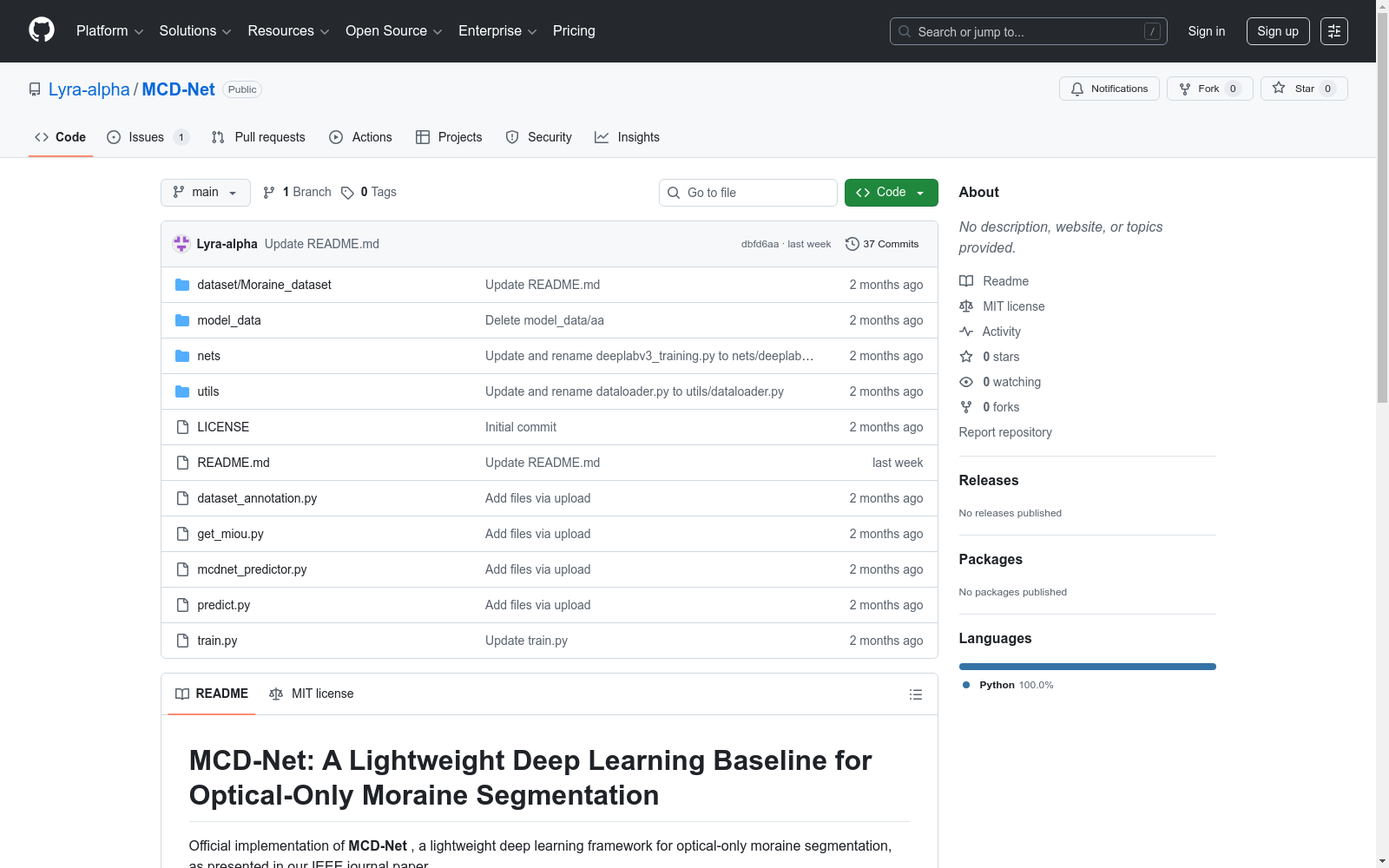Click the branch icon next to 1 Branch
This screenshot has width=1389, height=868.
click(x=269, y=193)
